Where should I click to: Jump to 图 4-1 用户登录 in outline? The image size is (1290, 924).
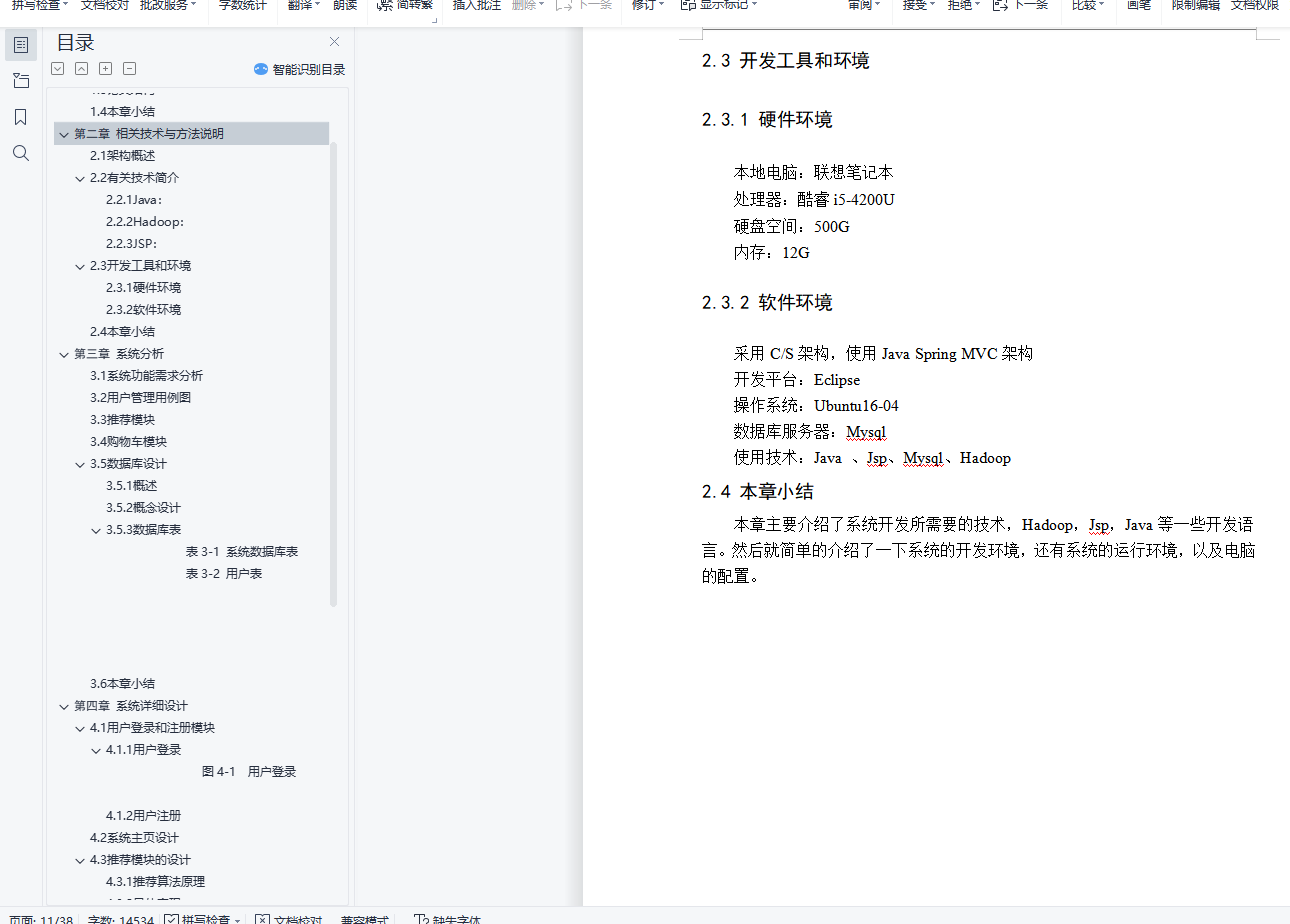249,772
